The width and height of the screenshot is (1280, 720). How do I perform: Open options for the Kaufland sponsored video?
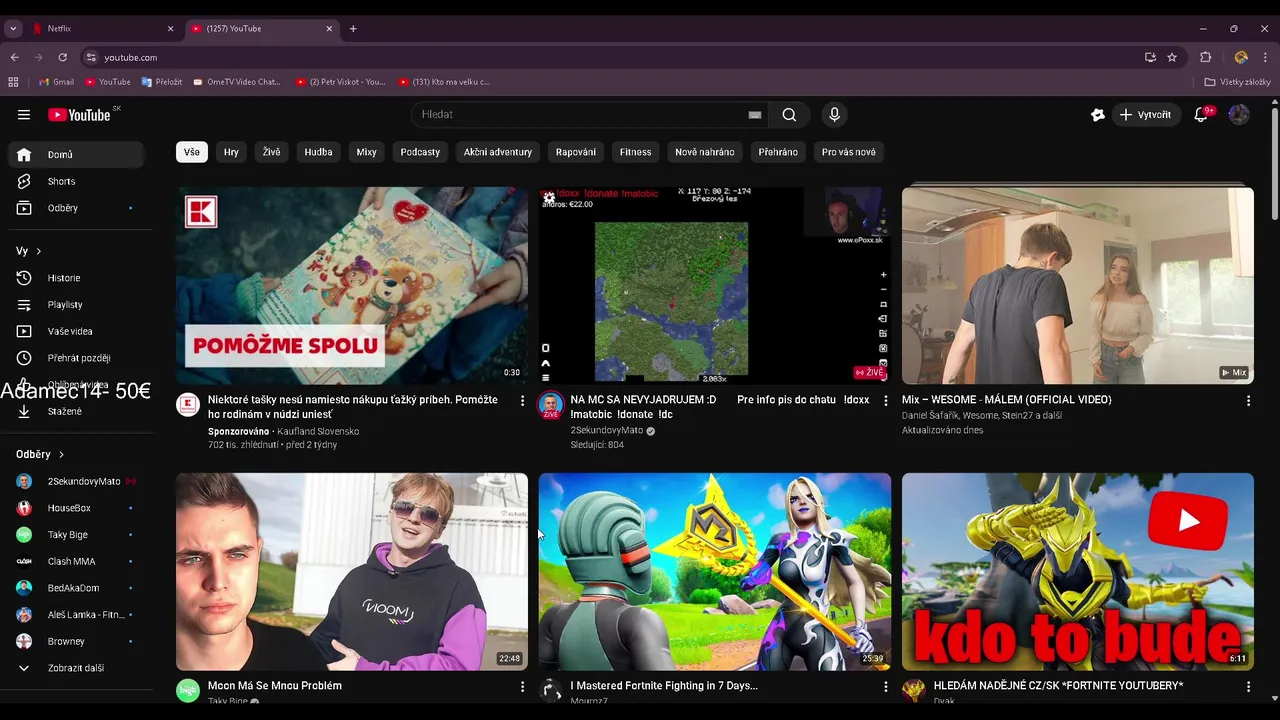(x=522, y=400)
